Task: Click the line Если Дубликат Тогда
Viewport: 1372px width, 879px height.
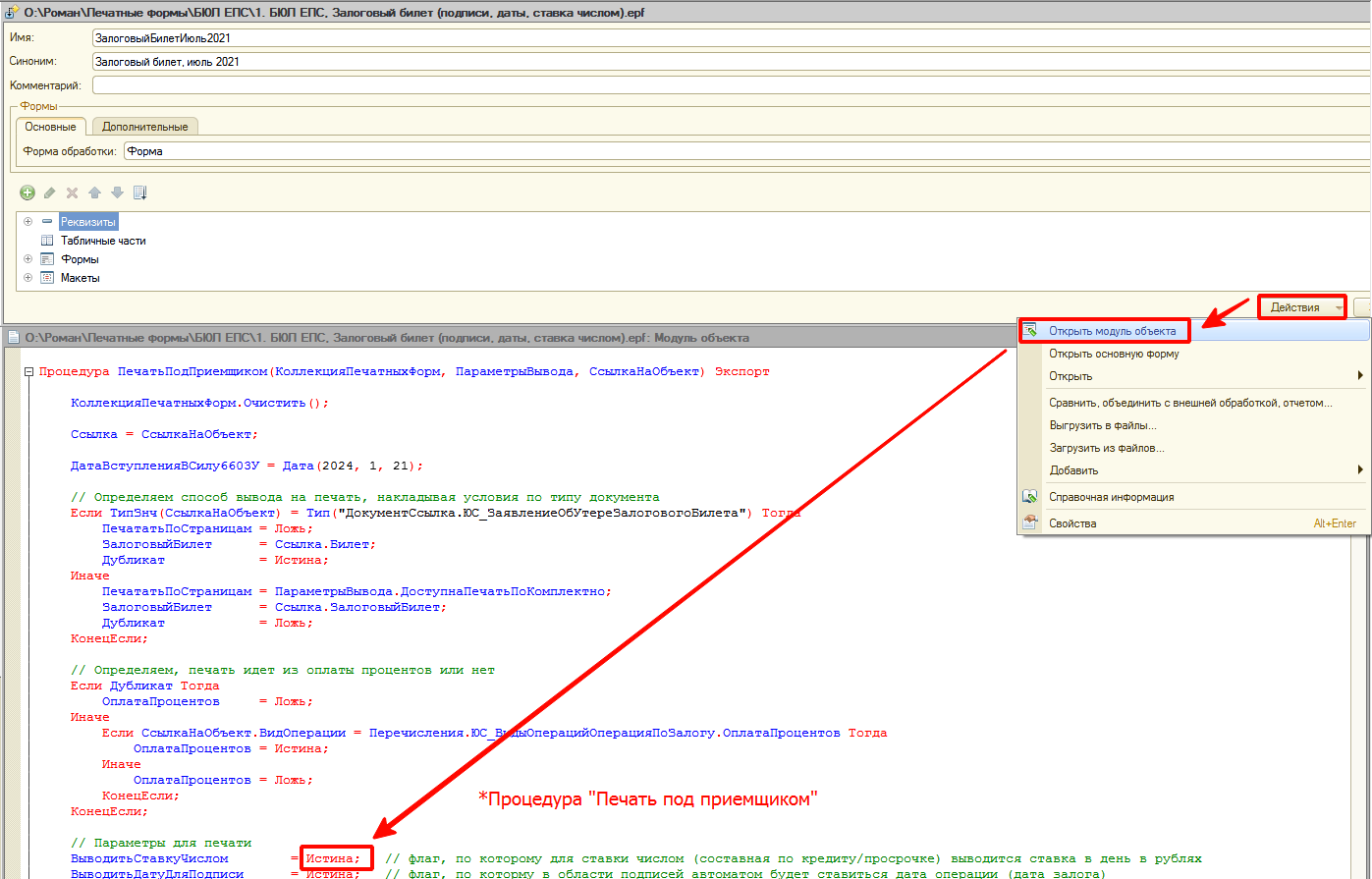Action: [145, 686]
